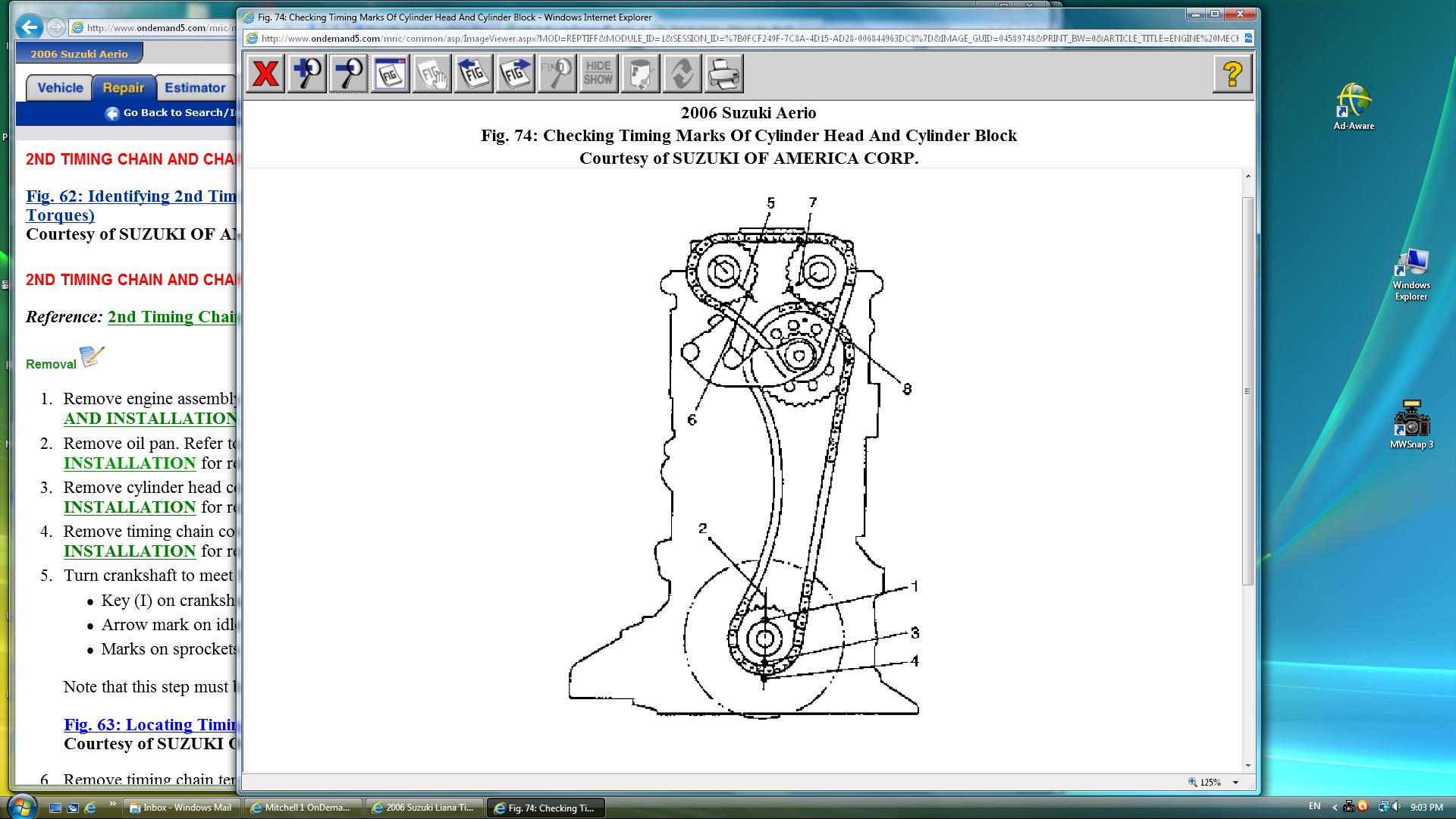Open the Estimator tab
This screenshot has width=1456, height=819.
coord(195,88)
